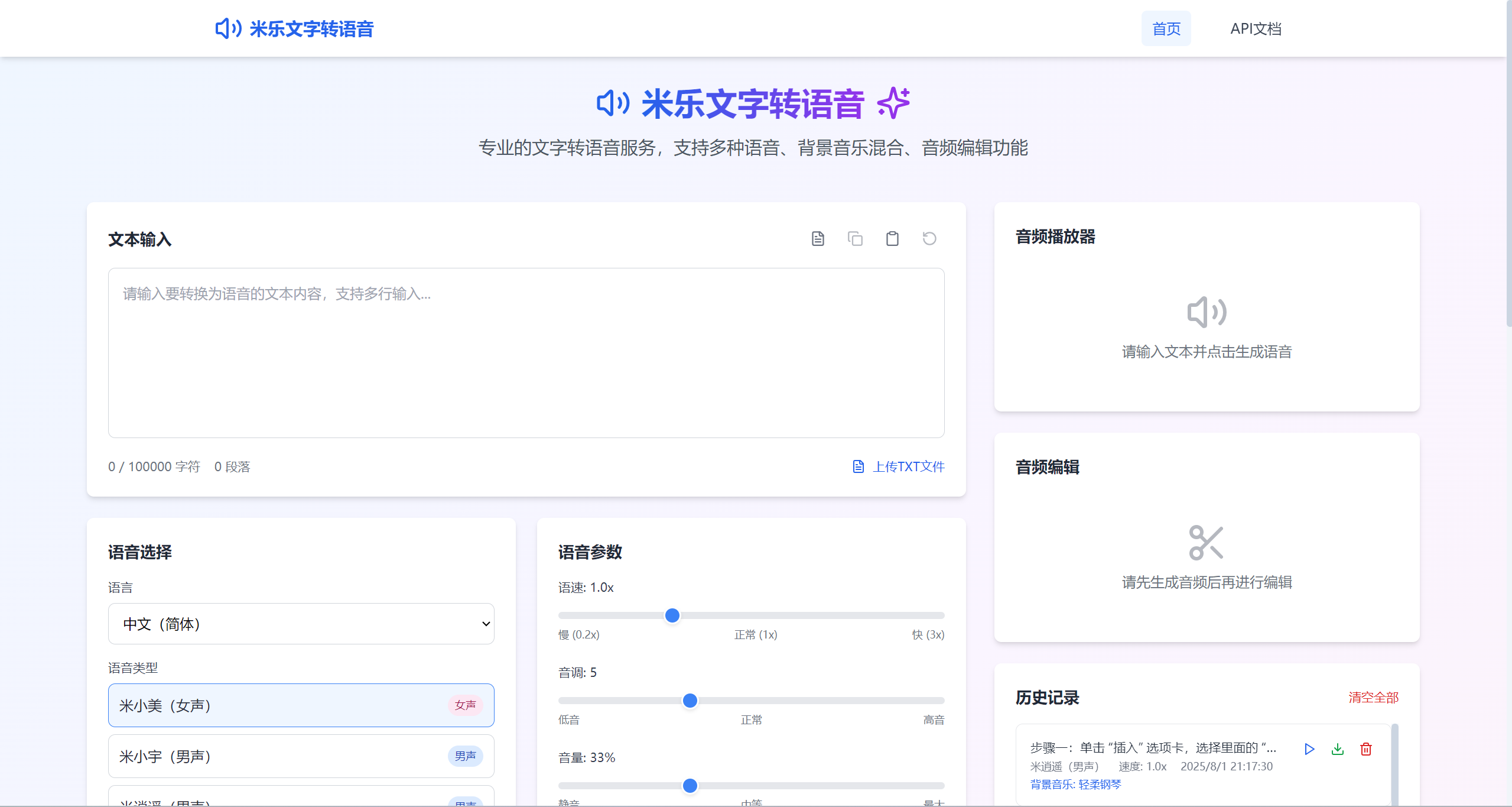This screenshot has height=807, width=1512.
Task: Click 清空全部 to clear history
Action: (x=1373, y=698)
